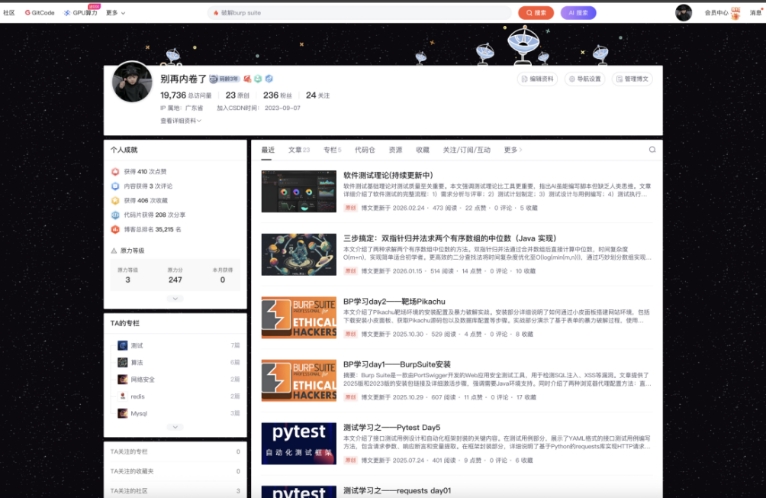
Task: Click the 代码片分享 achievement icon (208)
Action: tap(115, 215)
